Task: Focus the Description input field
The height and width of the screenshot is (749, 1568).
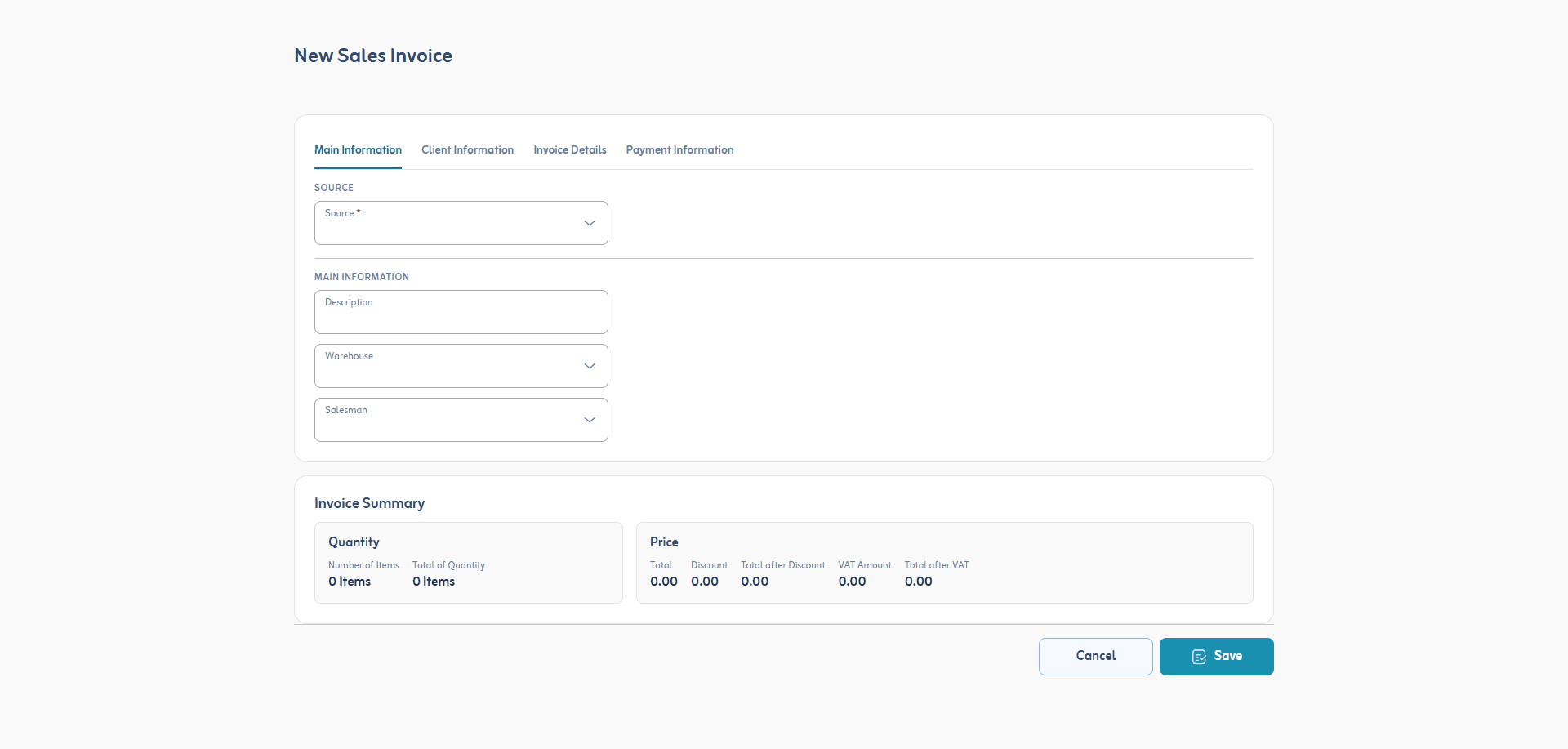Action: point(461,312)
